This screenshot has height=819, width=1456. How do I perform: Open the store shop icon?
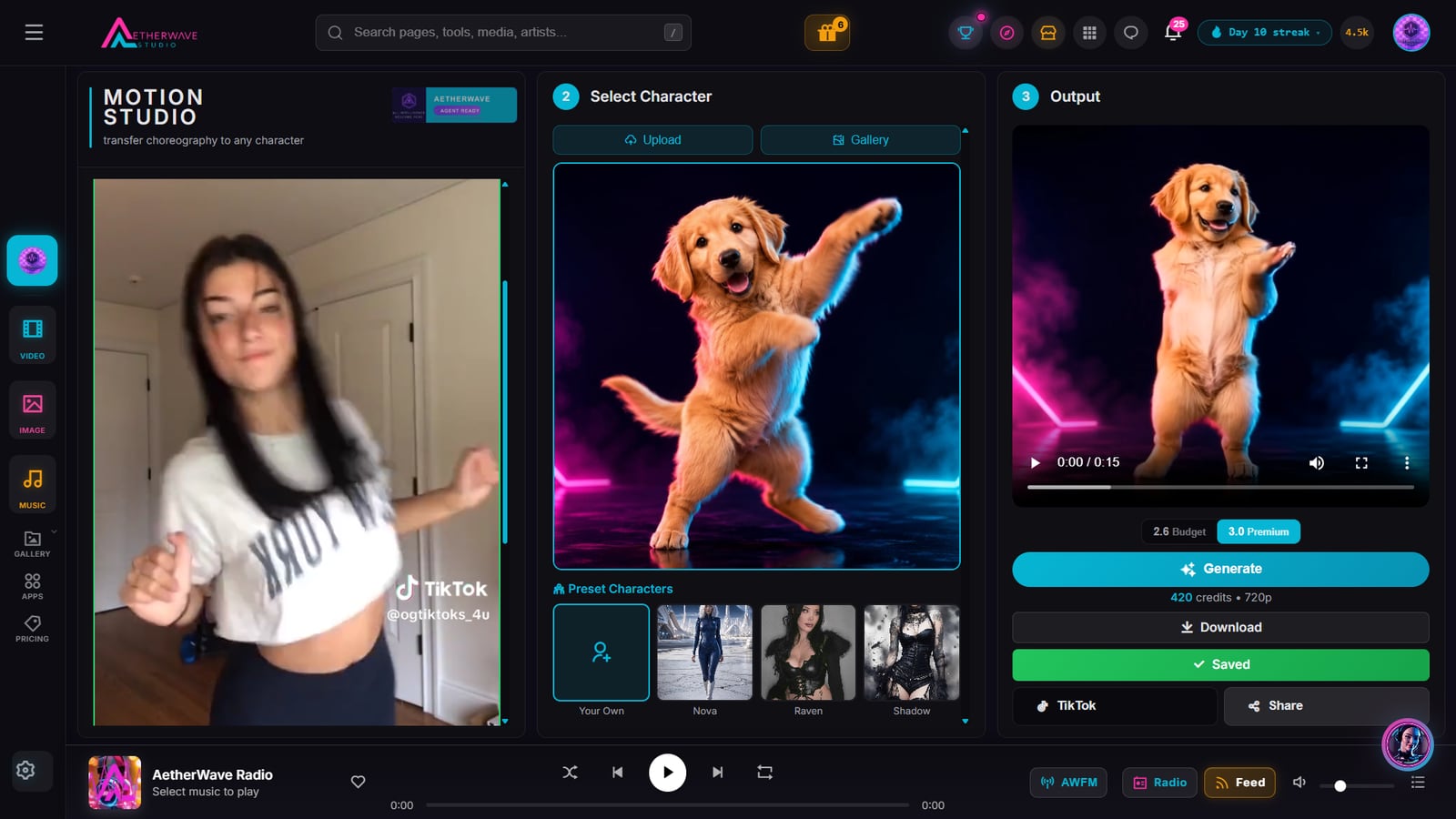click(1048, 33)
